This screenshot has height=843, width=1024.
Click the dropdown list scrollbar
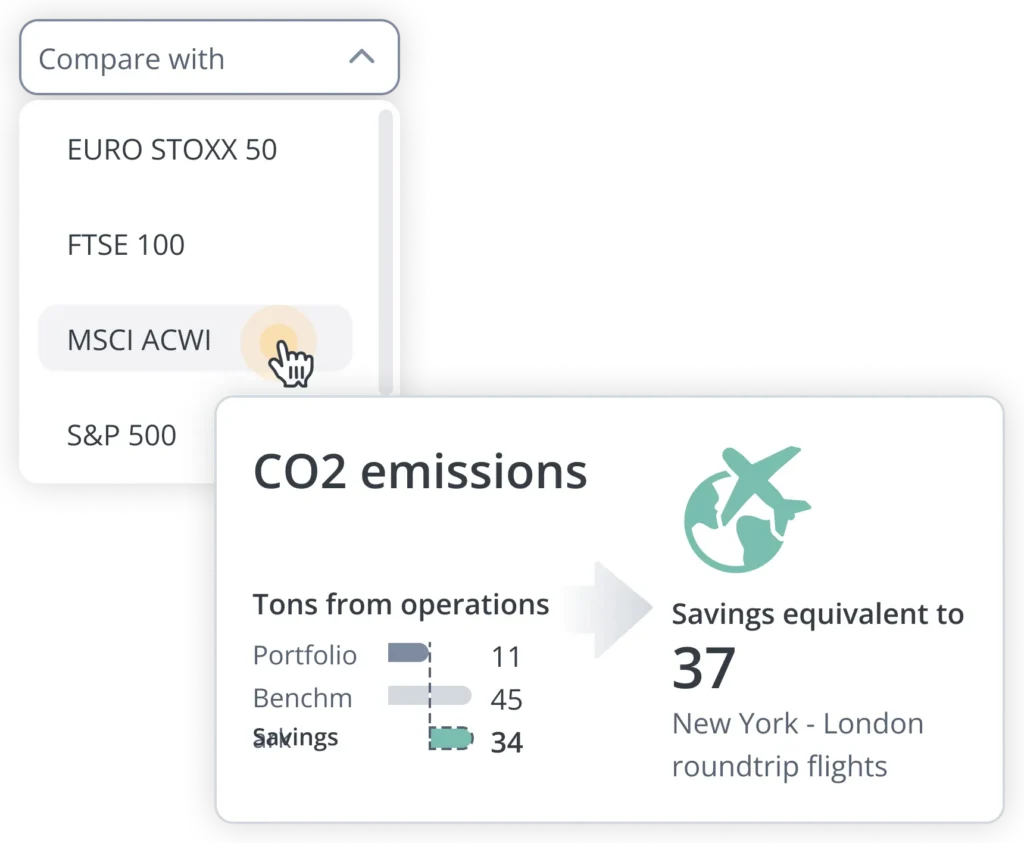tap(385, 252)
